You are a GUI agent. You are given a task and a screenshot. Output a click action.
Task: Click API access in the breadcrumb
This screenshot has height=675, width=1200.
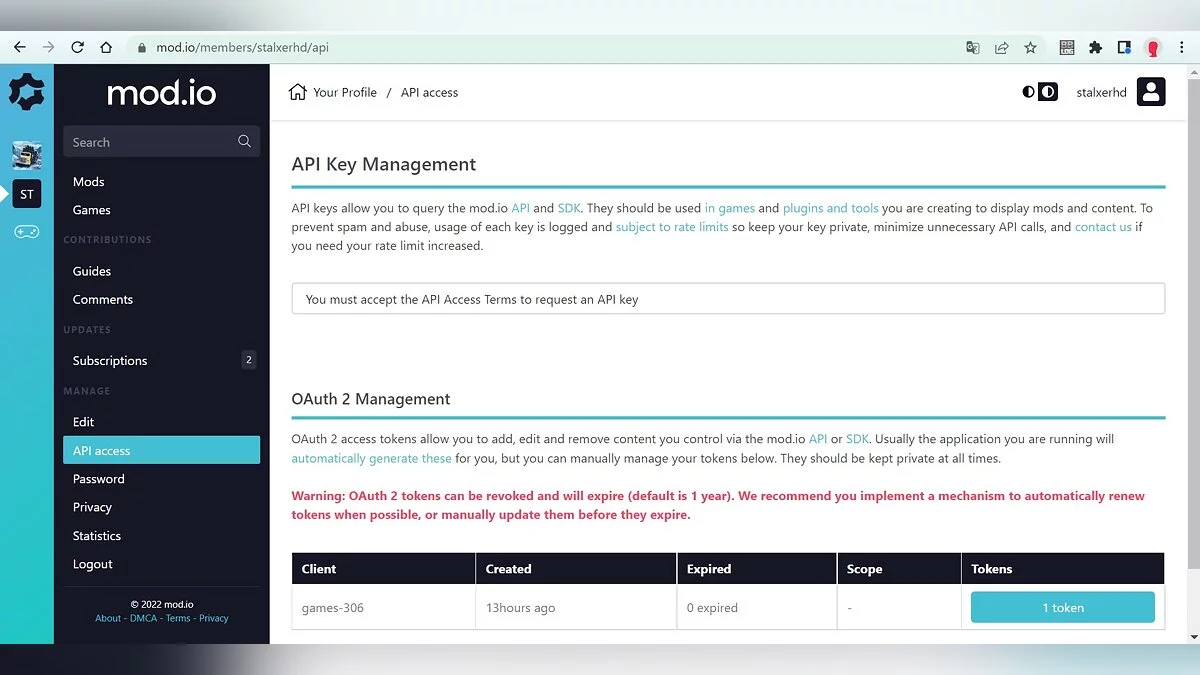click(429, 92)
